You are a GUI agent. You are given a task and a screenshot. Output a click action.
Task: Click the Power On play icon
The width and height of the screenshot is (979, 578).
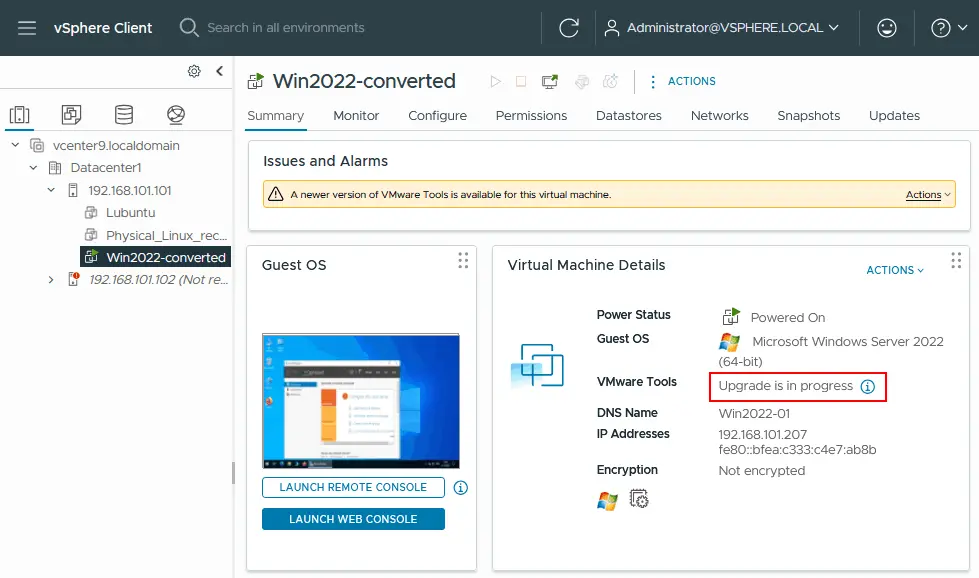(x=495, y=82)
